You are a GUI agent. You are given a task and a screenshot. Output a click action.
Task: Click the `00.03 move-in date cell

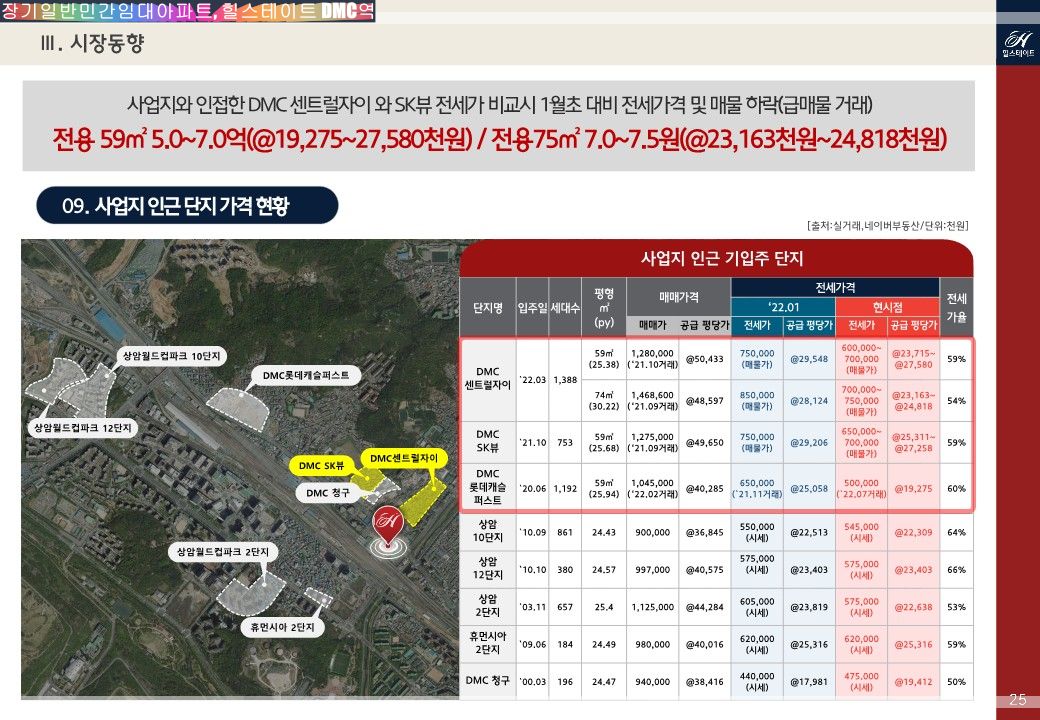click(533, 681)
